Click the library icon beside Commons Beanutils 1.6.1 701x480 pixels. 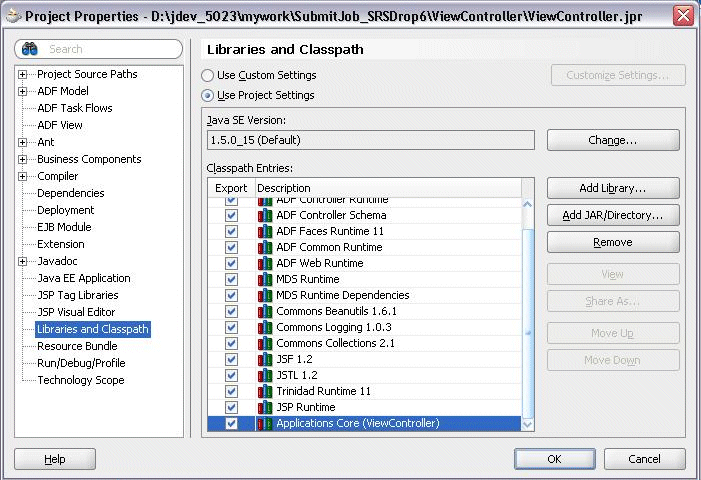click(x=265, y=312)
